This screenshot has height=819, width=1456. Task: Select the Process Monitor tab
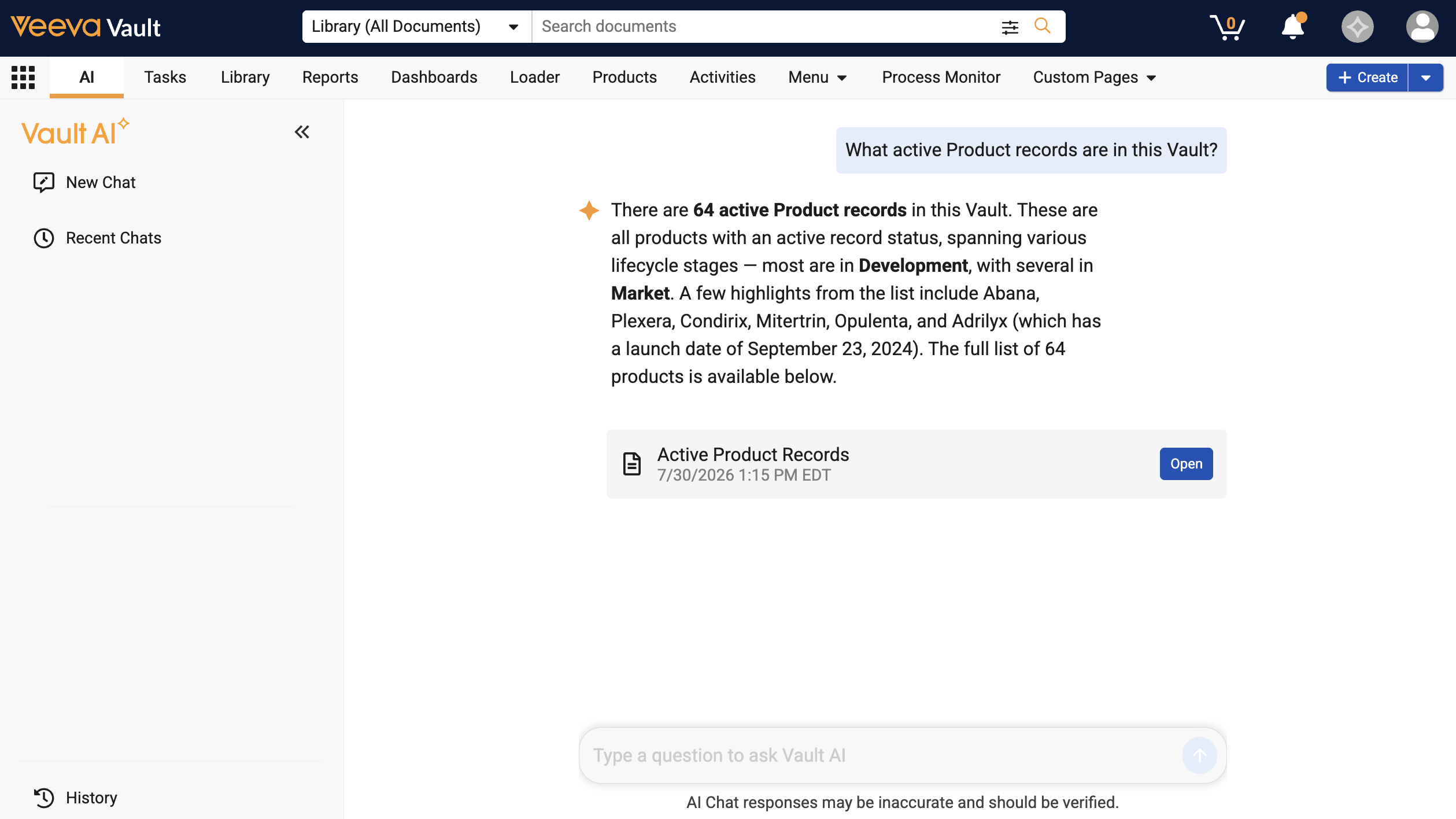[941, 78]
